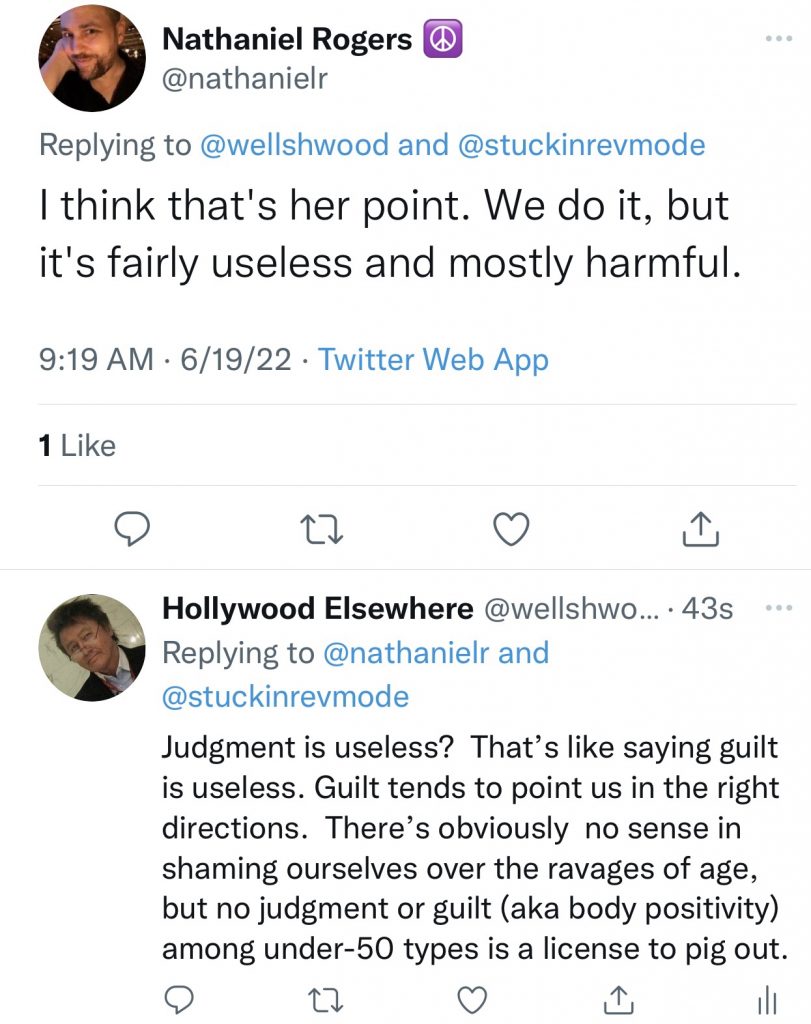Like the main tweet with heart icon
The width and height of the screenshot is (811, 1024).
[x=512, y=529]
